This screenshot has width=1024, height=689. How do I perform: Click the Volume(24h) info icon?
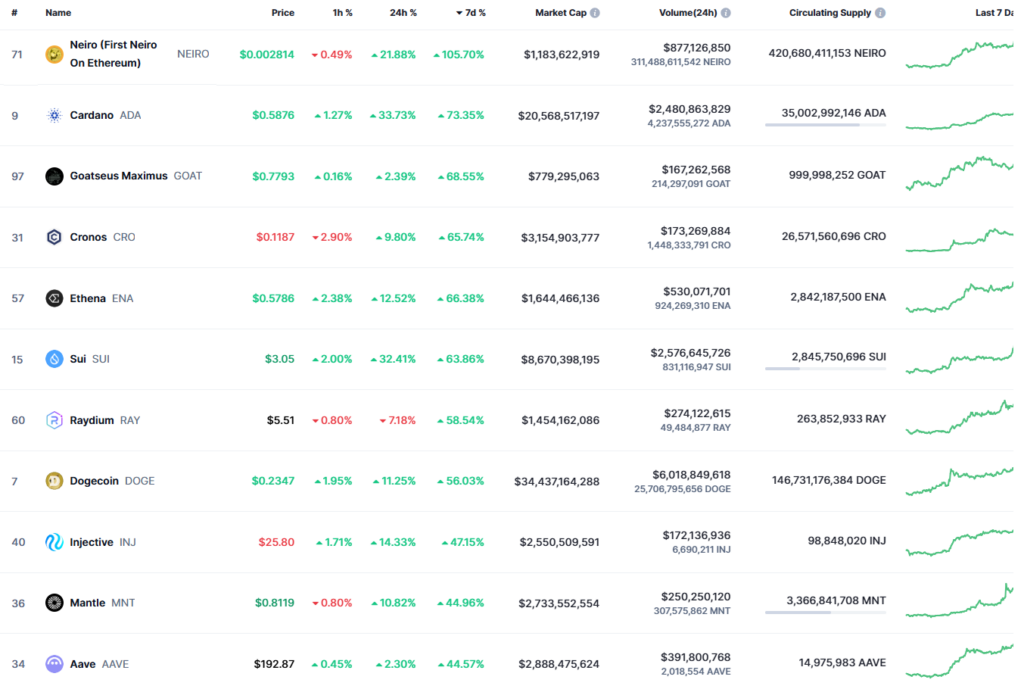726,13
